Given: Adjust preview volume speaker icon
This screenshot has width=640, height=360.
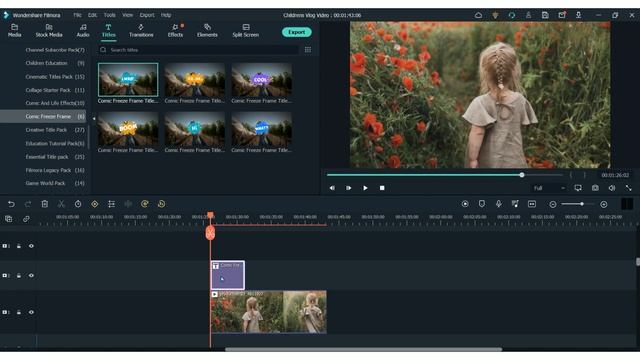Looking at the screenshot, I should point(612,188).
